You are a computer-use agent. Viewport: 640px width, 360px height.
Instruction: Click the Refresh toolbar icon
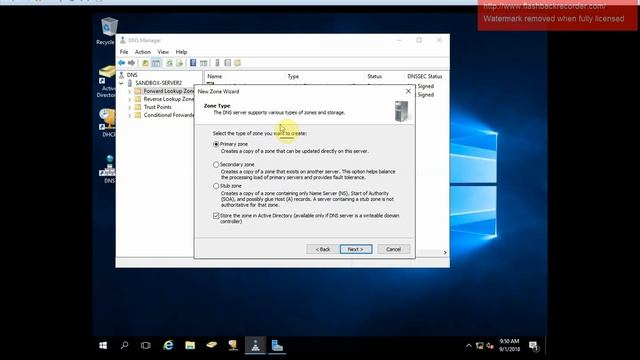(x=169, y=63)
